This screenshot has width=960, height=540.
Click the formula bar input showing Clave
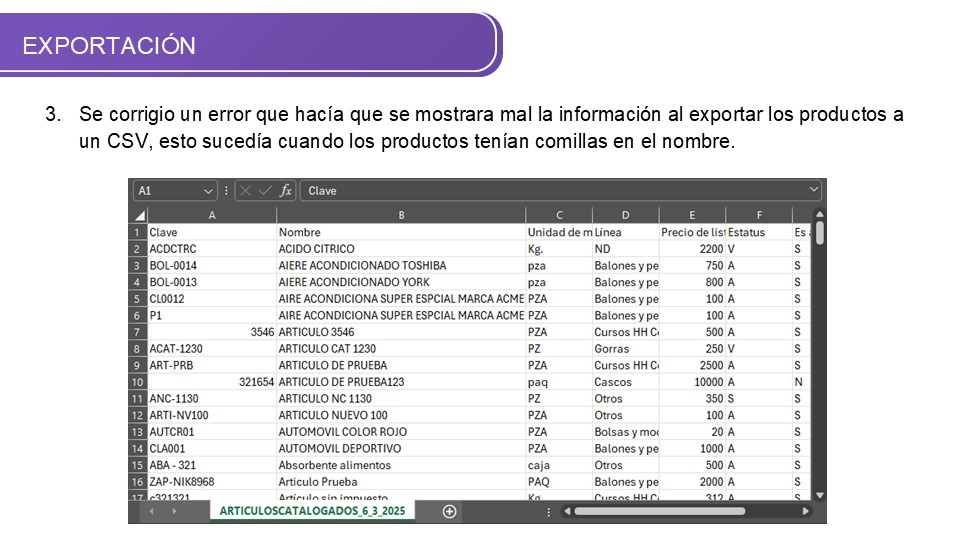click(x=550, y=191)
